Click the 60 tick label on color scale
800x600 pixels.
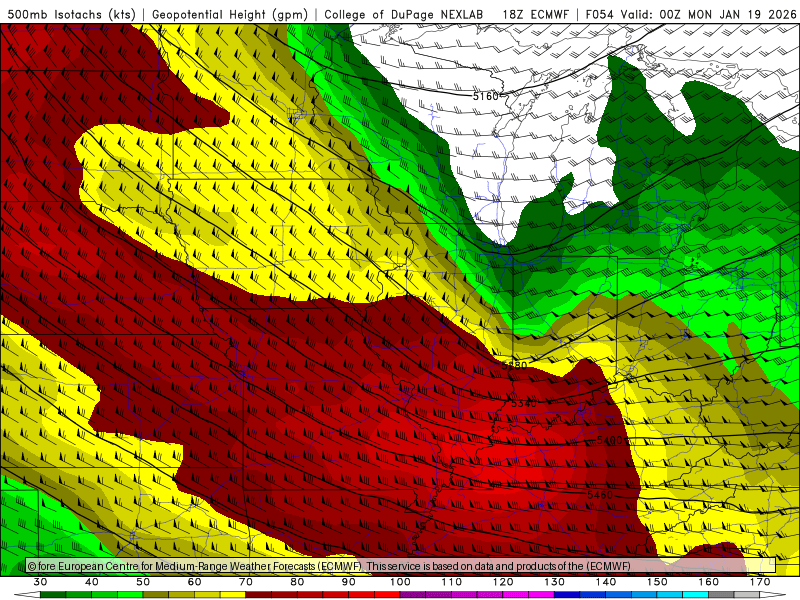pyautogui.click(x=194, y=582)
